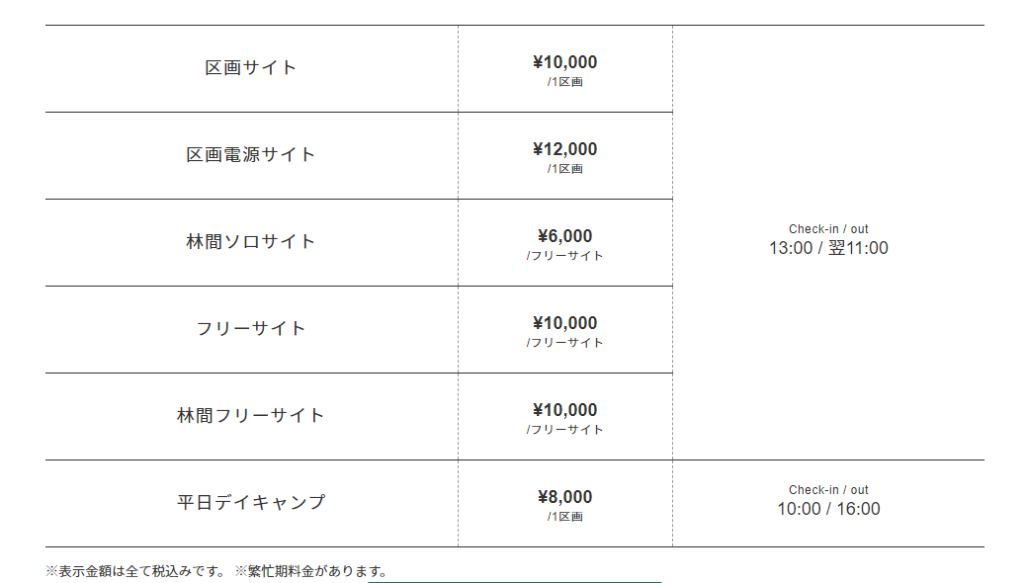Click Check-in / out label above 10:00
The image size is (1024, 583).
[x=828, y=490]
